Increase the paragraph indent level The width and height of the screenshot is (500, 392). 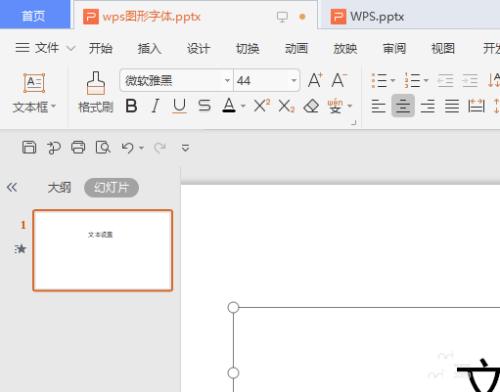click(x=470, y=80)
